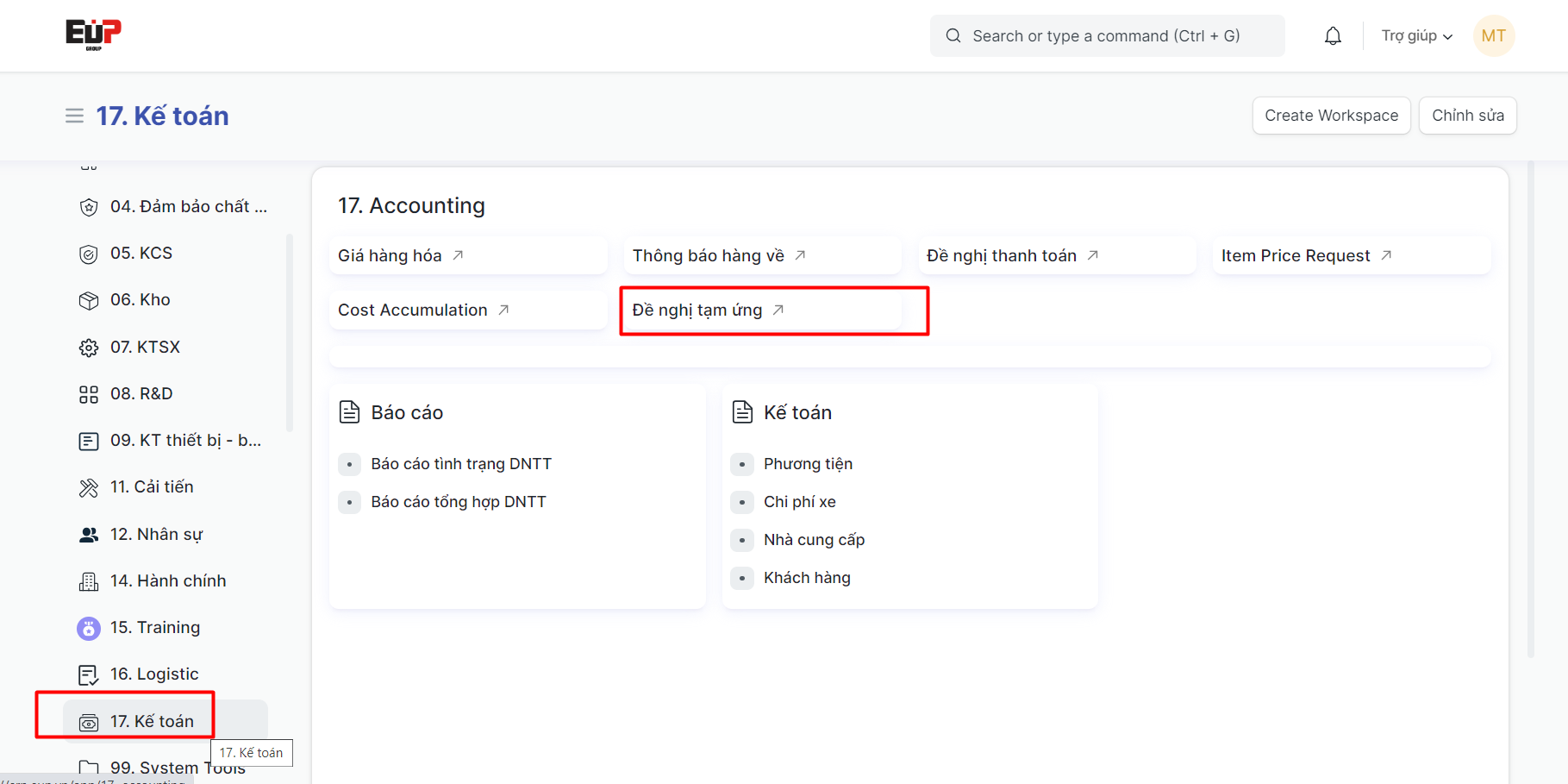
Task: Open the MT user avatar menu
Action: [1493, 36]
